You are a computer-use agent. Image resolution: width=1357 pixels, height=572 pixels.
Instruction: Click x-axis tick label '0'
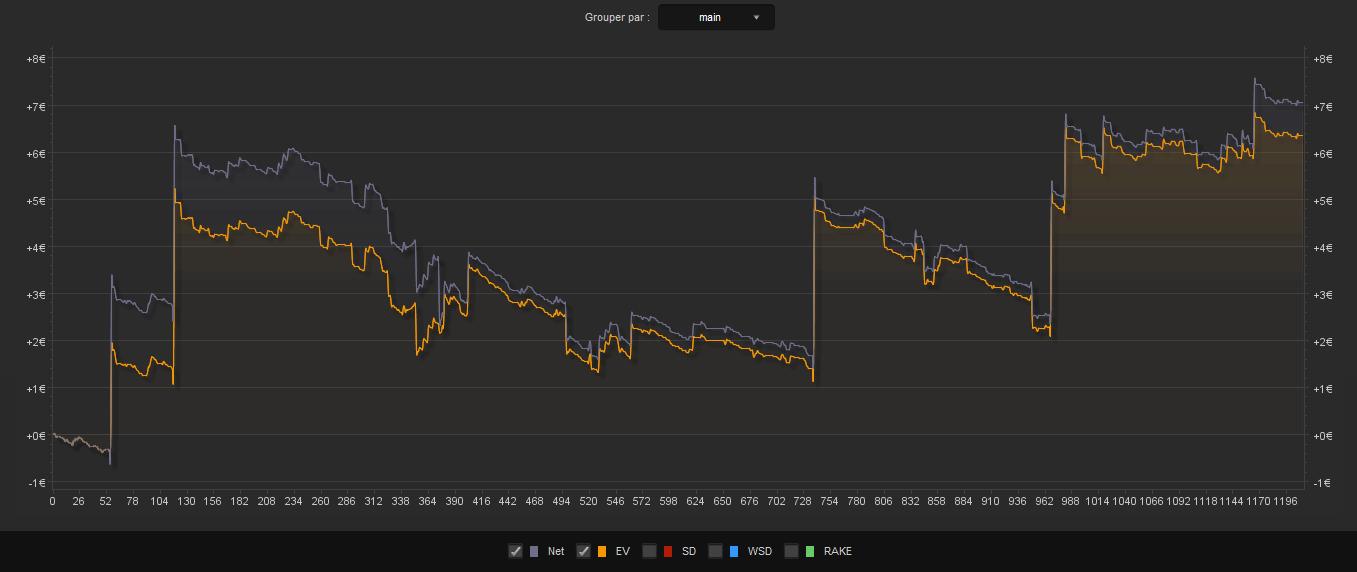tap(52, 501)
